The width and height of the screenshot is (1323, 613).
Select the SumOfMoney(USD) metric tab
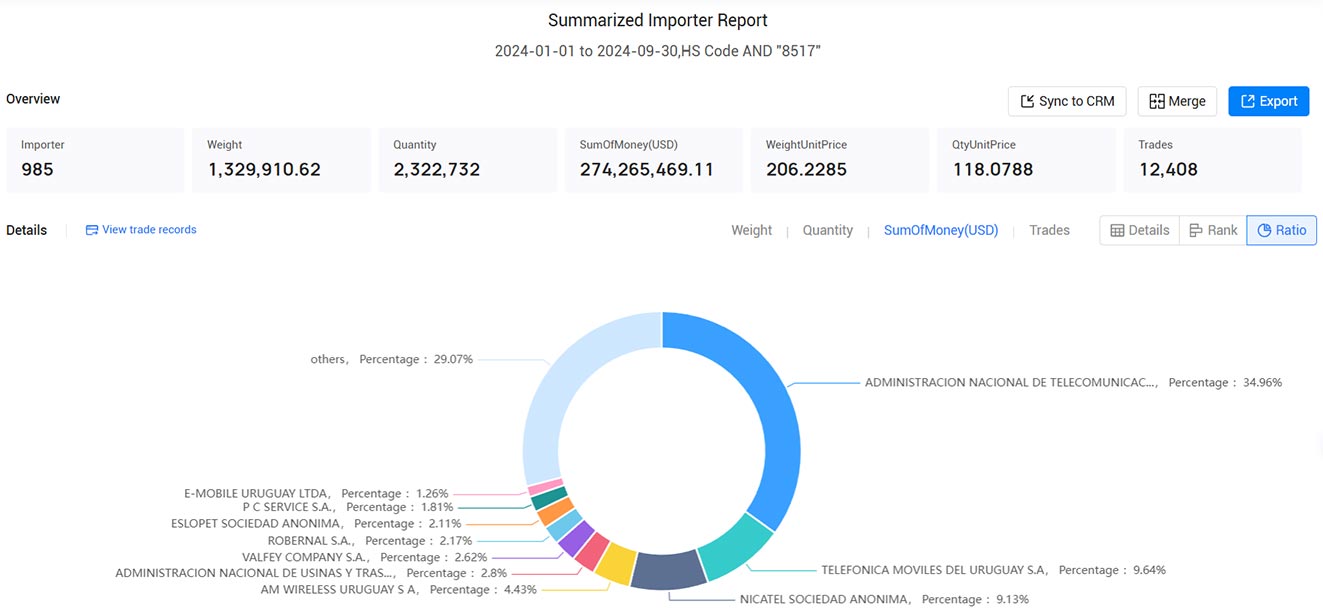(941, 230)
